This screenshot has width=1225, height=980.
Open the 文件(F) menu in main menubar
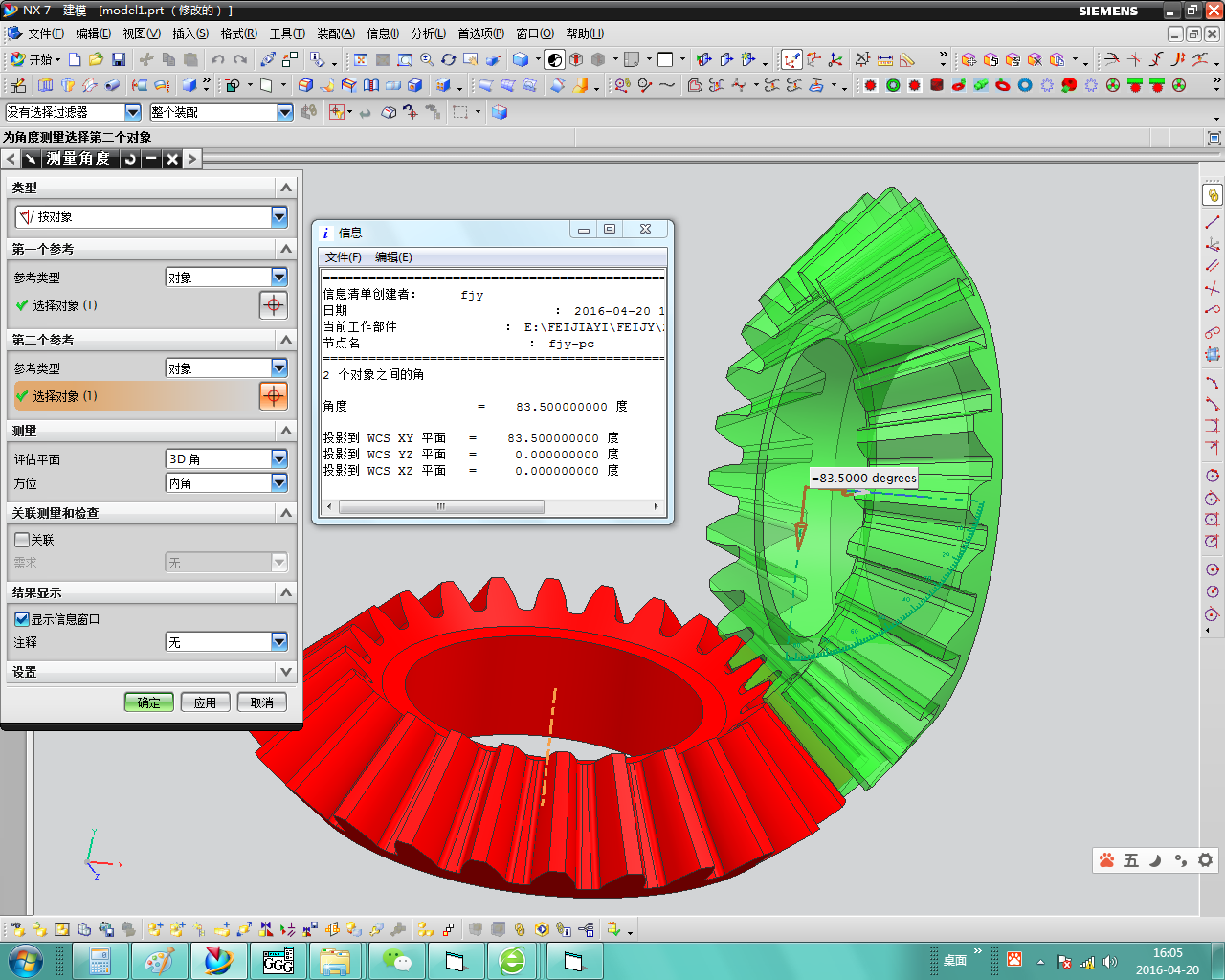[45, 33]
